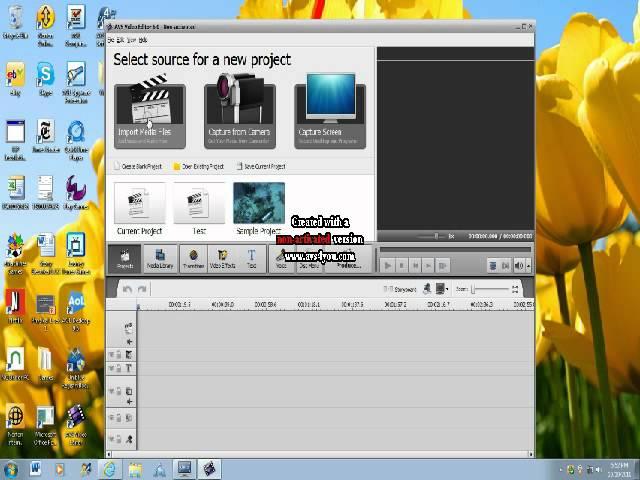
Task: Click the preview seek progress bar
Action: [455, 249]
